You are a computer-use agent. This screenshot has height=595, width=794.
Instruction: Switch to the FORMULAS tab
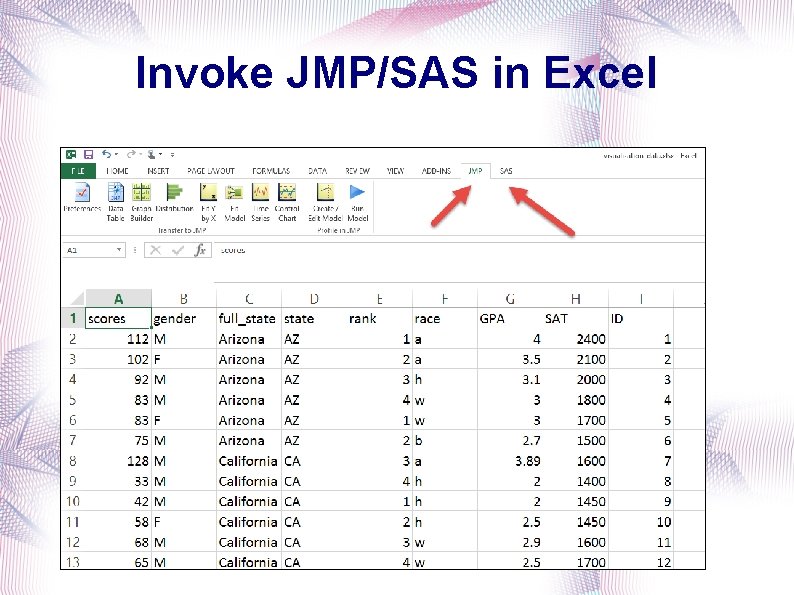click(271, 171)
